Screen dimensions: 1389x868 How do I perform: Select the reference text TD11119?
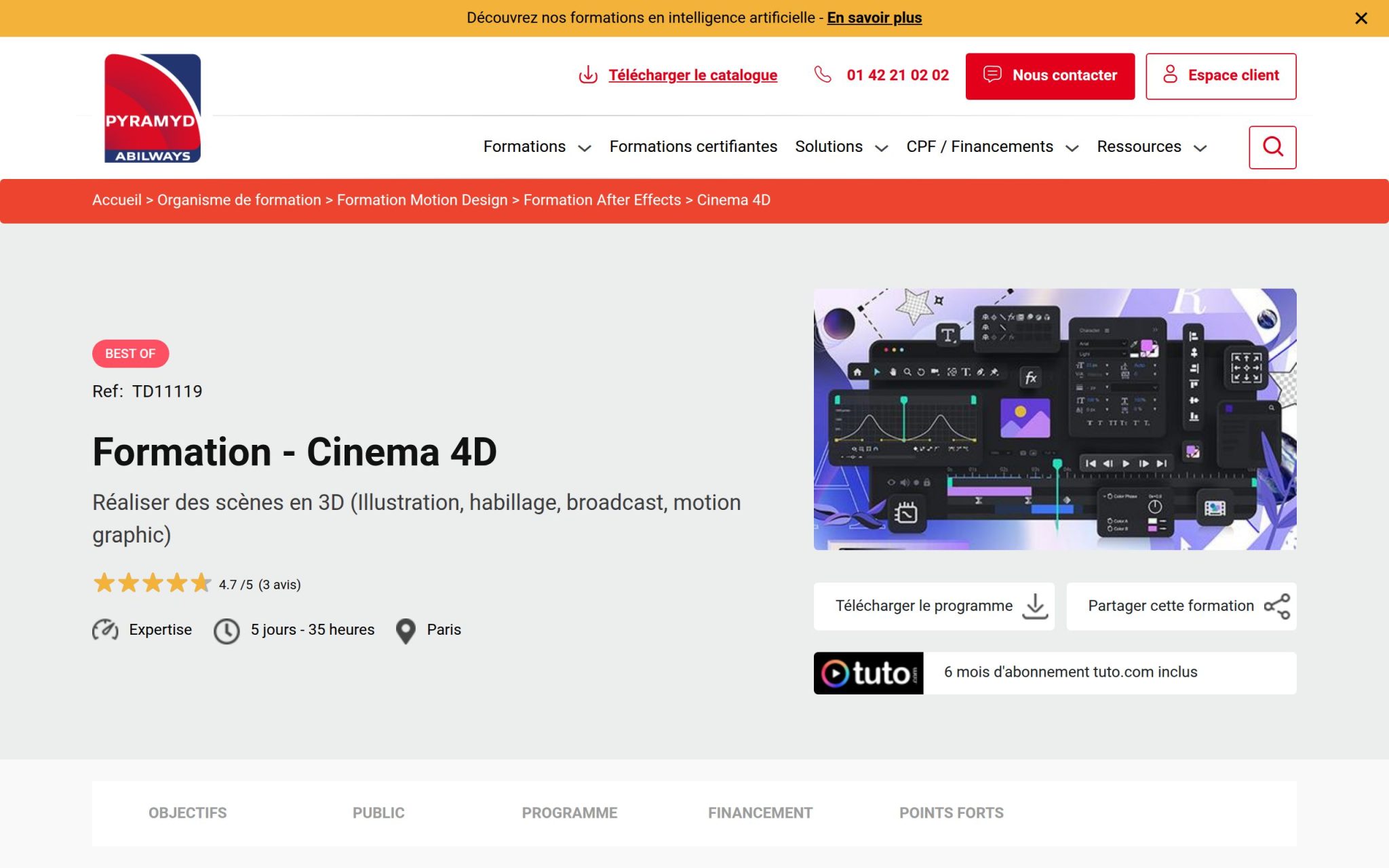point(167,391)
